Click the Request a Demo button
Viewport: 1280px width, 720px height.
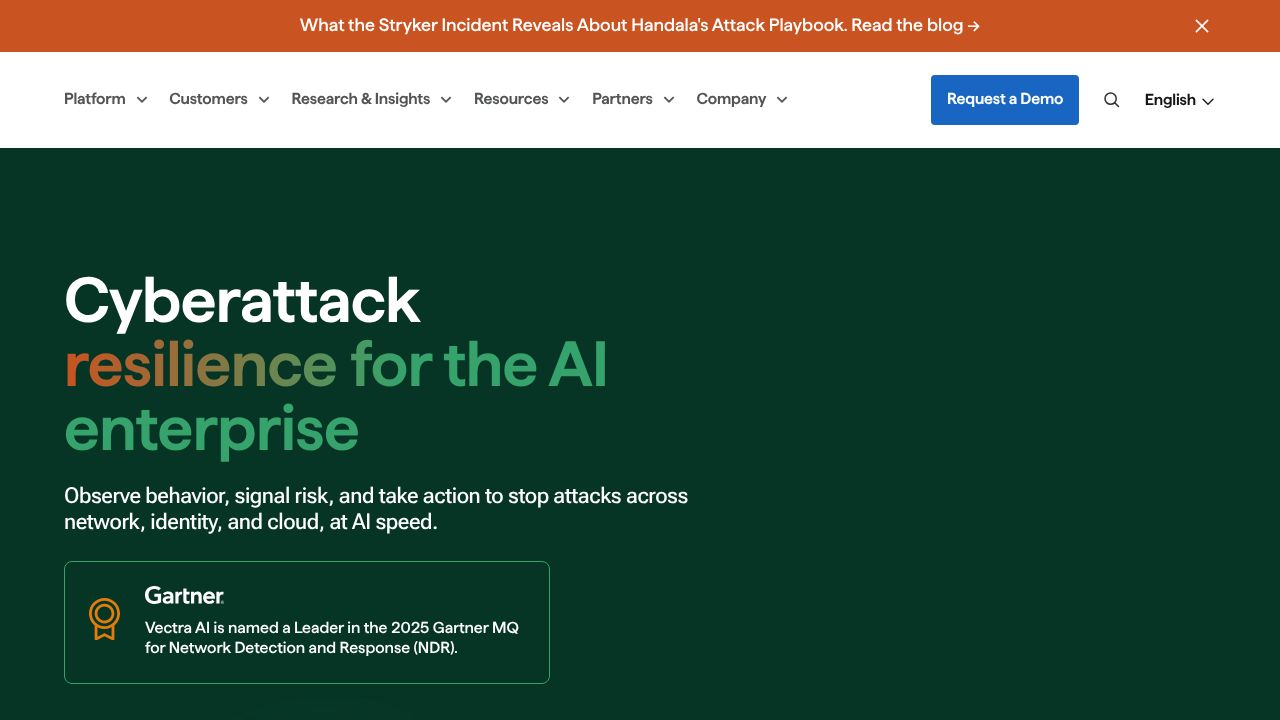pyautogui.click(x=1004, y=100)
